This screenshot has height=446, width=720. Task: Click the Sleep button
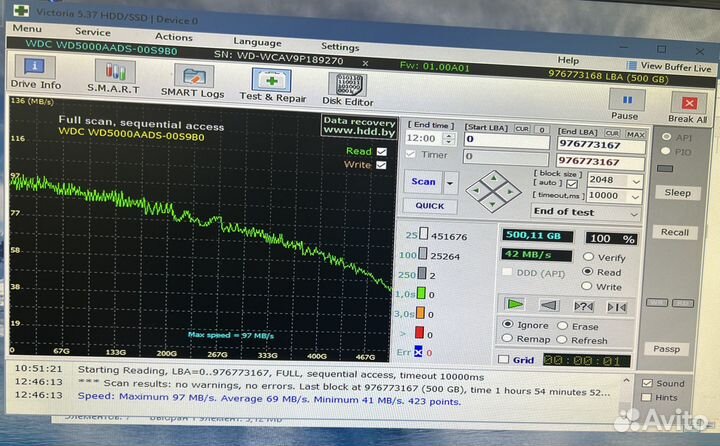click(677, 193)
